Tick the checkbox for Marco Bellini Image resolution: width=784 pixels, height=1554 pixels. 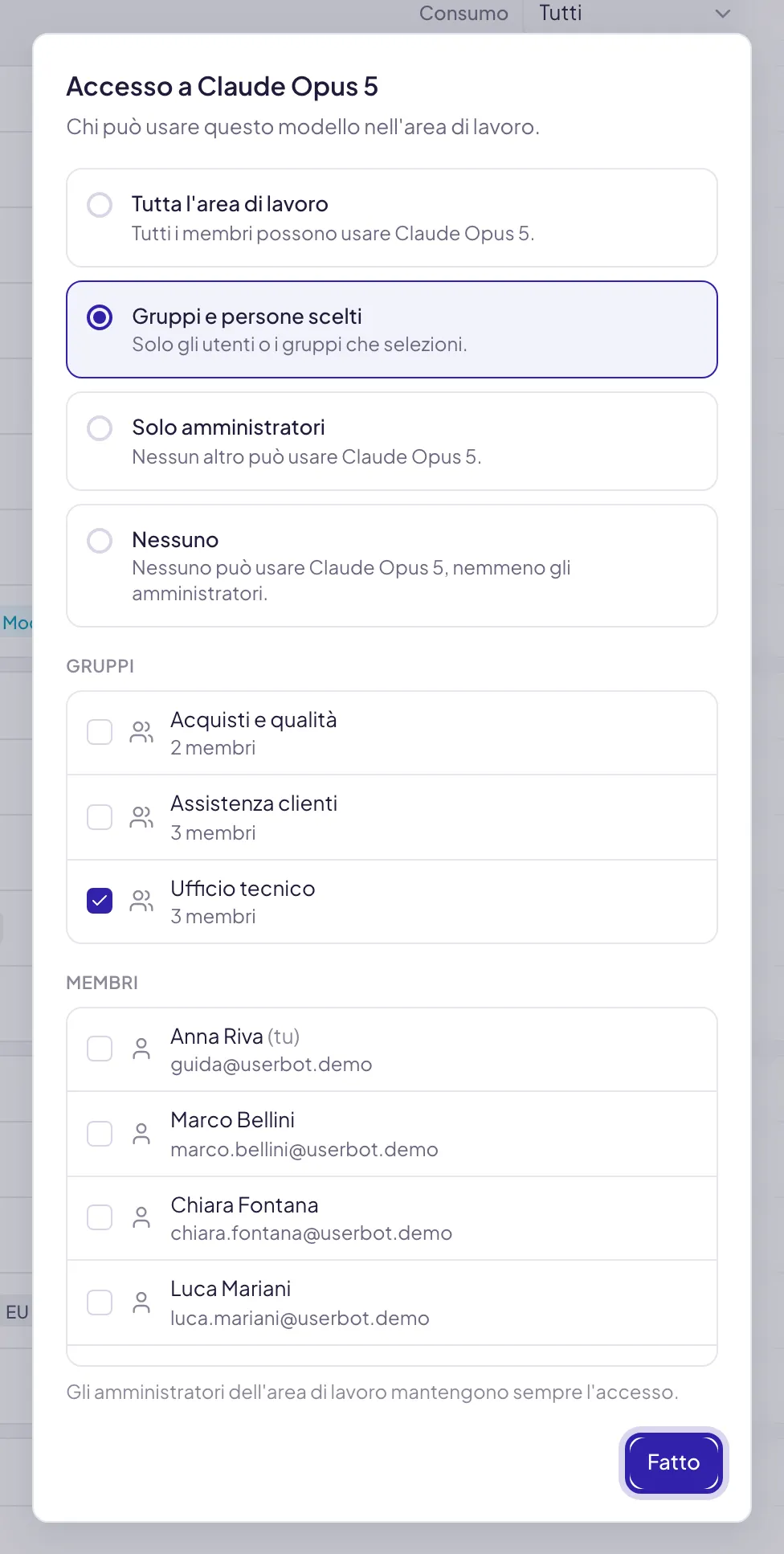(100, 1134)
